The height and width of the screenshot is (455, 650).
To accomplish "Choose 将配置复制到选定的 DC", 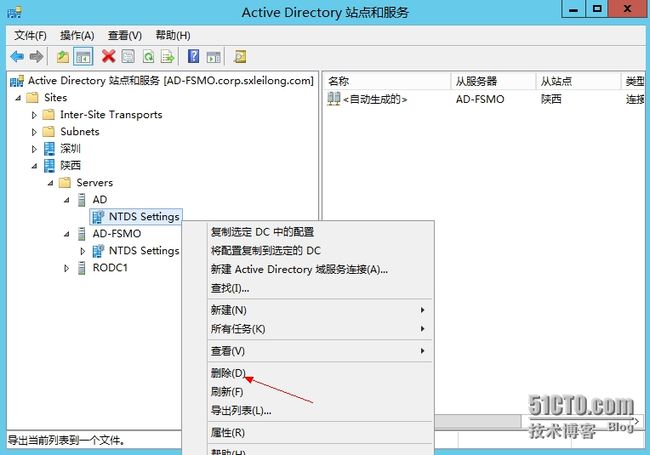I will 320,250.
